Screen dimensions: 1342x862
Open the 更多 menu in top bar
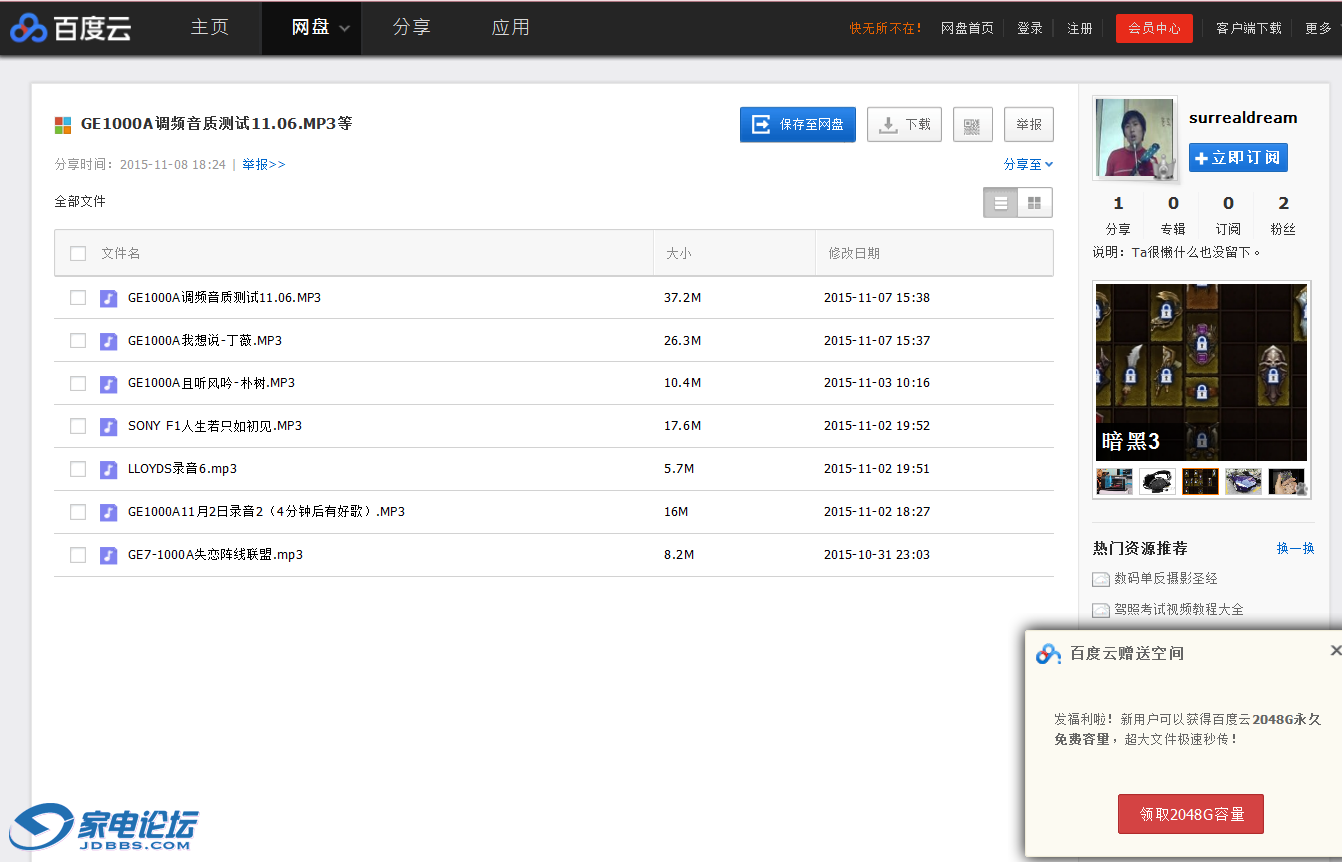tap(1318, 29)
